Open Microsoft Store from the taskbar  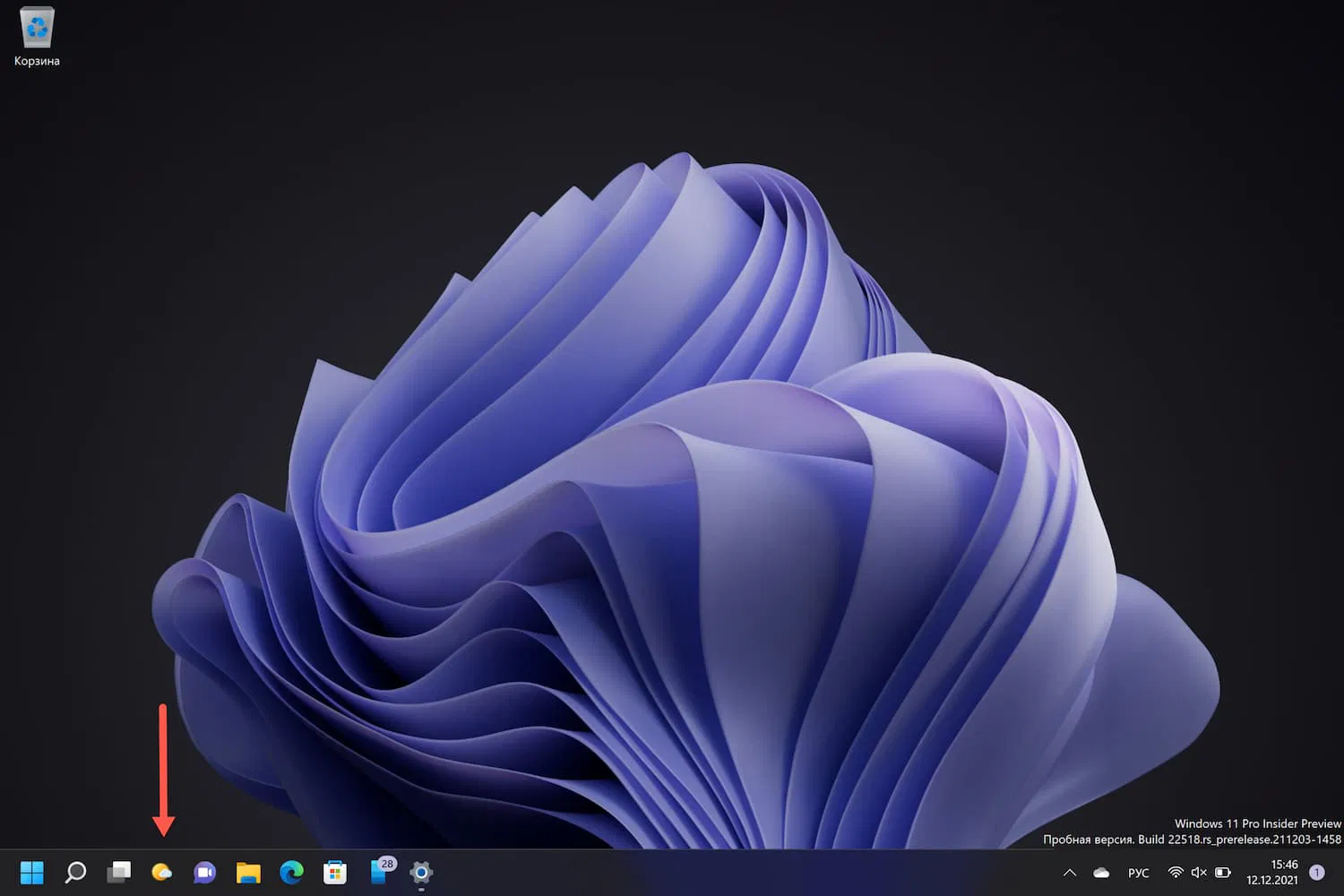click(335, 872)
